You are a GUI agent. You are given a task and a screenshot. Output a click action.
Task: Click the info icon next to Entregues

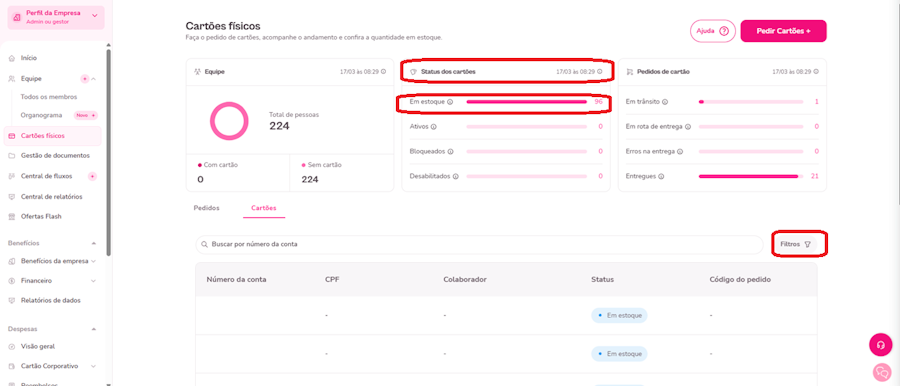pos(661,176)
